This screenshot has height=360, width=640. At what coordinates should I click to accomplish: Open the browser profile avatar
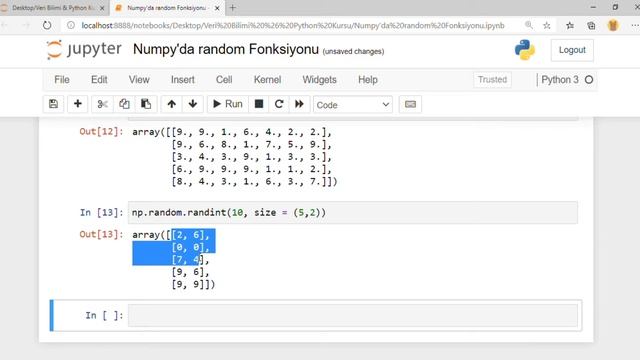(613, 25)
